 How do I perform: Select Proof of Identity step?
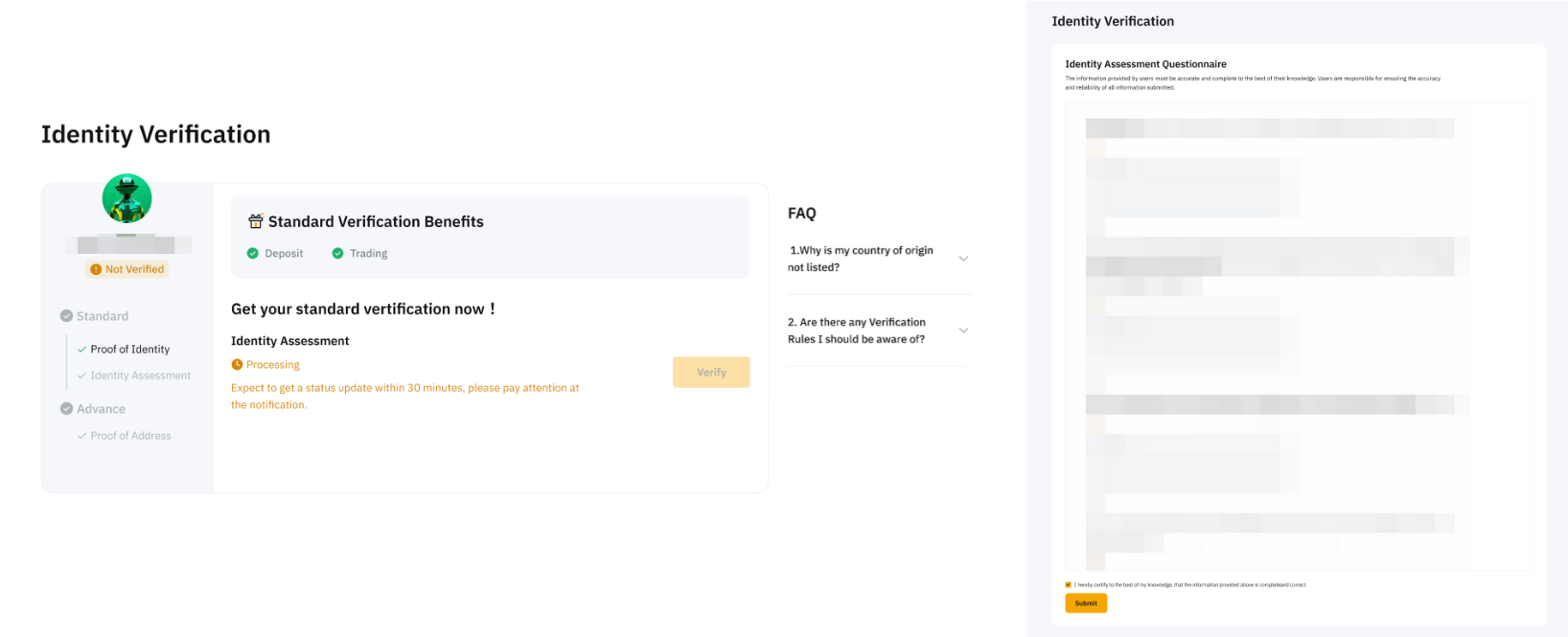pos(129,350)
